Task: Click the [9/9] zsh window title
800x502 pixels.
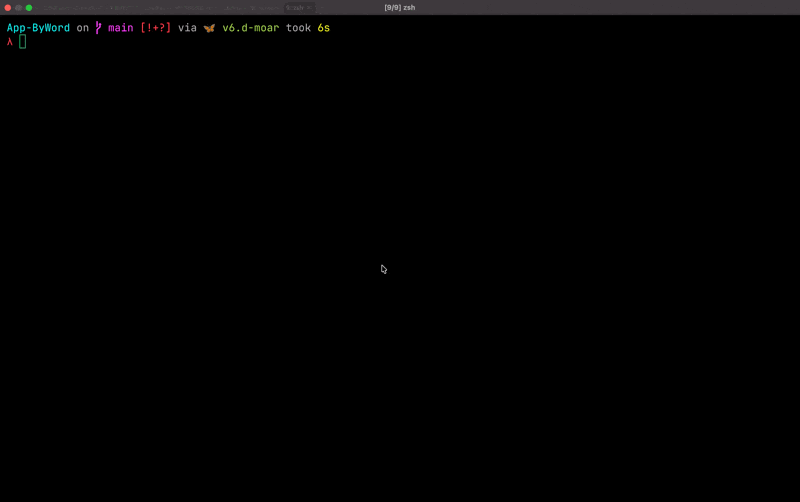Action: [x=400, y=7]
